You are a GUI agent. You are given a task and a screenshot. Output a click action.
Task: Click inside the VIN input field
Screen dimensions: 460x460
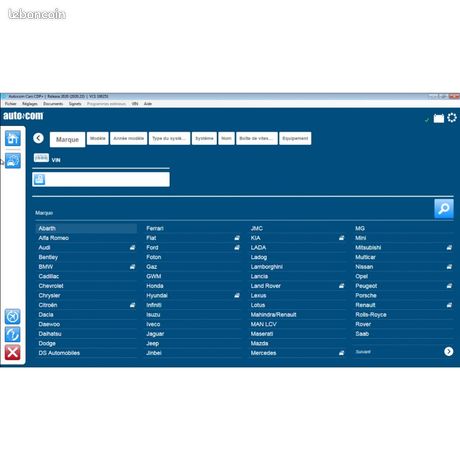(x=101, y=179)
